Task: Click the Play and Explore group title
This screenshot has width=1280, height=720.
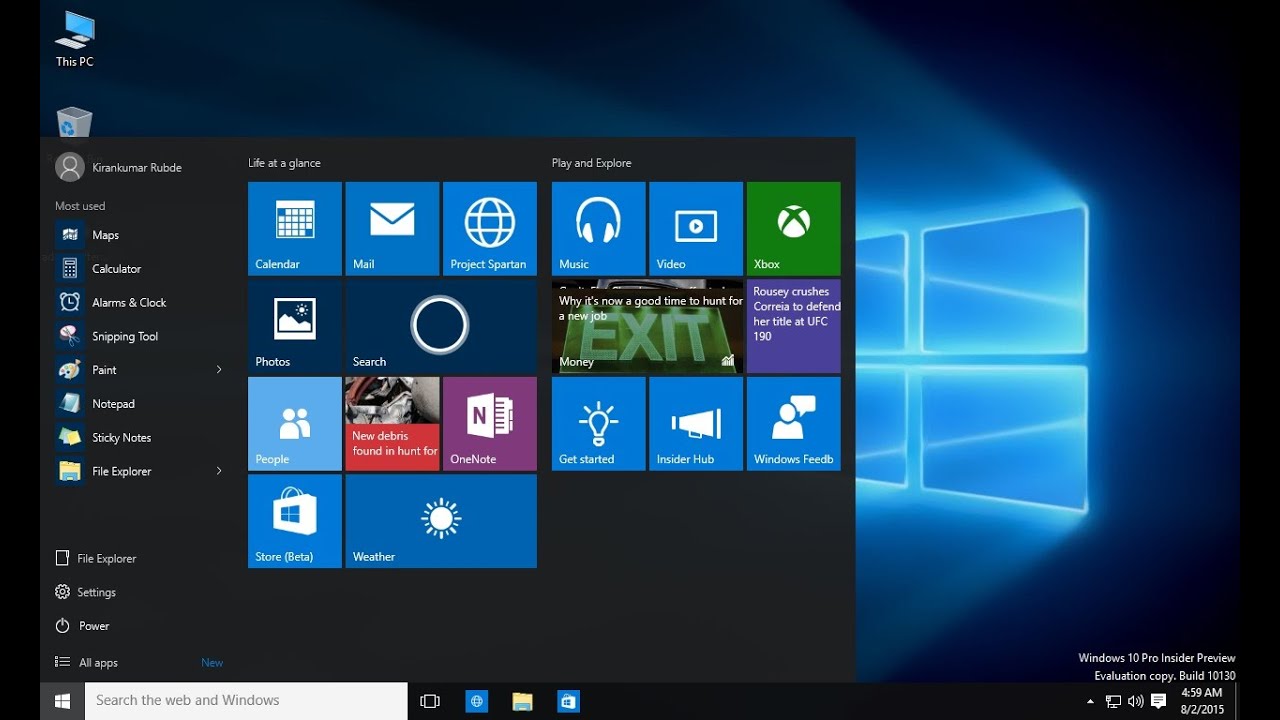Action: [592, 163]
